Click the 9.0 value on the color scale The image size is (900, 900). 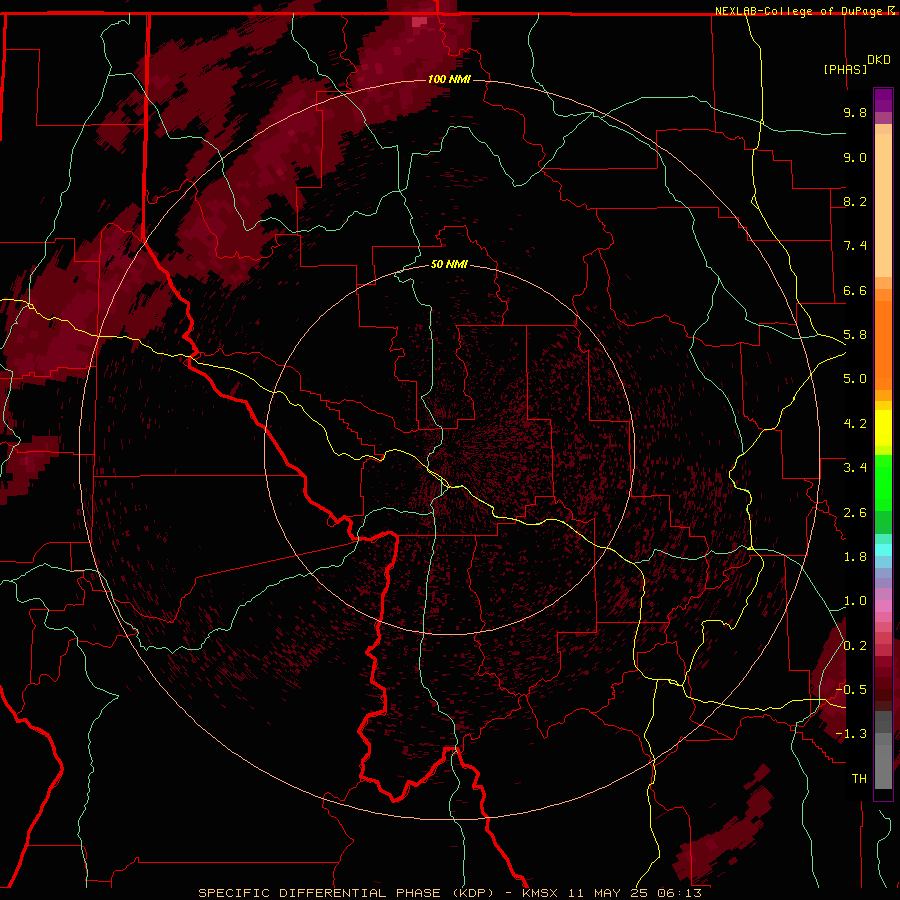pyautogui.click(x=855, y=157)
